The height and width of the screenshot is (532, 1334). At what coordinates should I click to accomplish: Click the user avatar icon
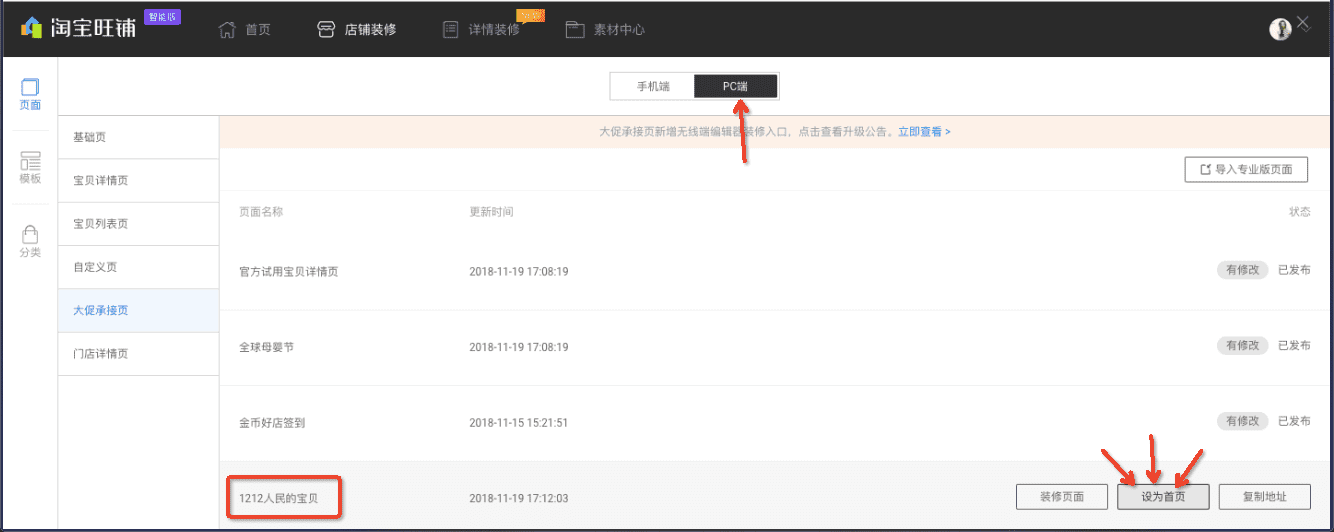(1280, 29)
